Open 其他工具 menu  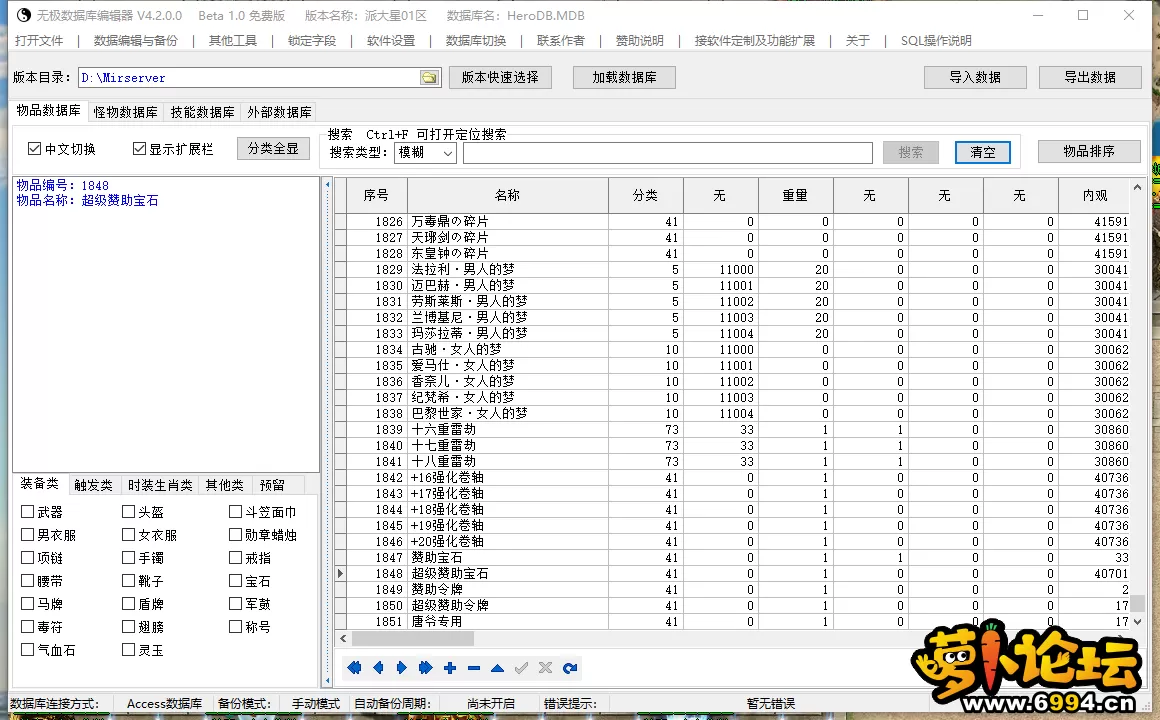232,41
